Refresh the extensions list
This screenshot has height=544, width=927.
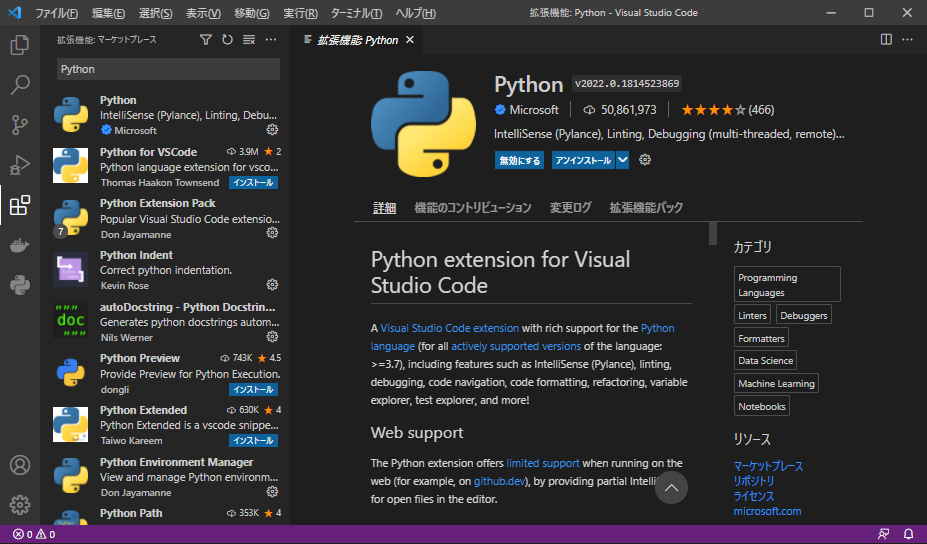227,40
